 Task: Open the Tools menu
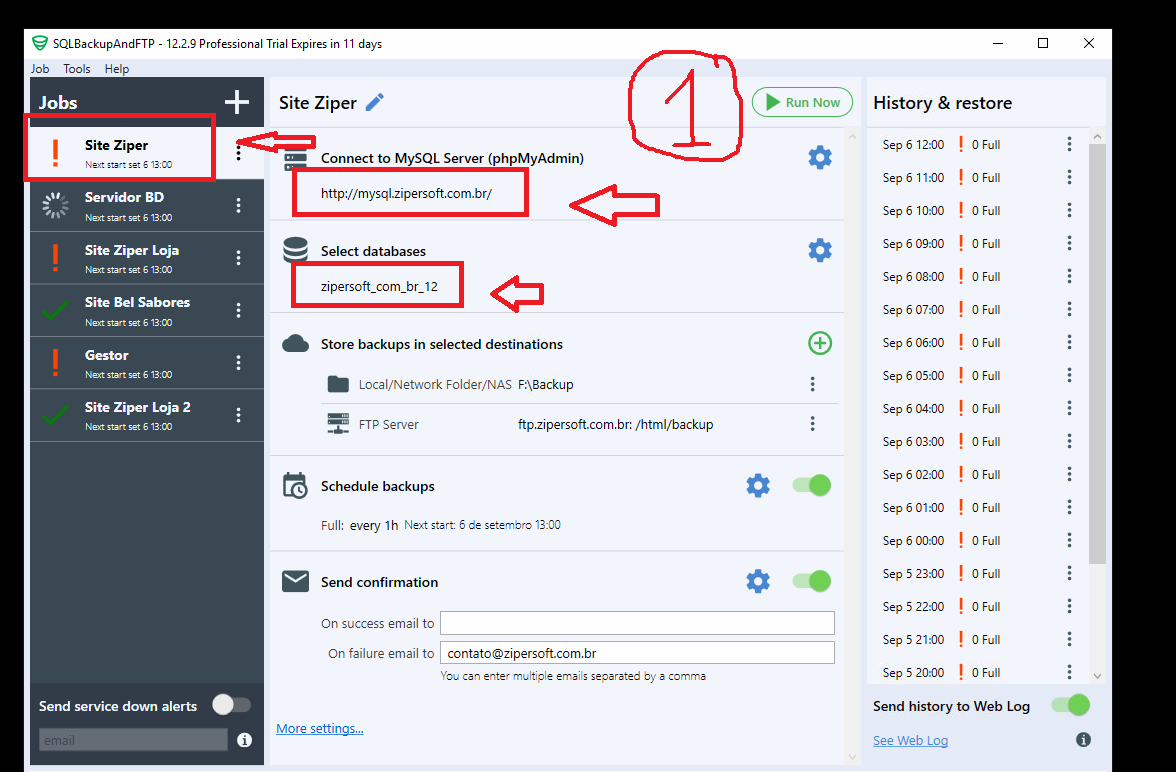tap(76, 68)
